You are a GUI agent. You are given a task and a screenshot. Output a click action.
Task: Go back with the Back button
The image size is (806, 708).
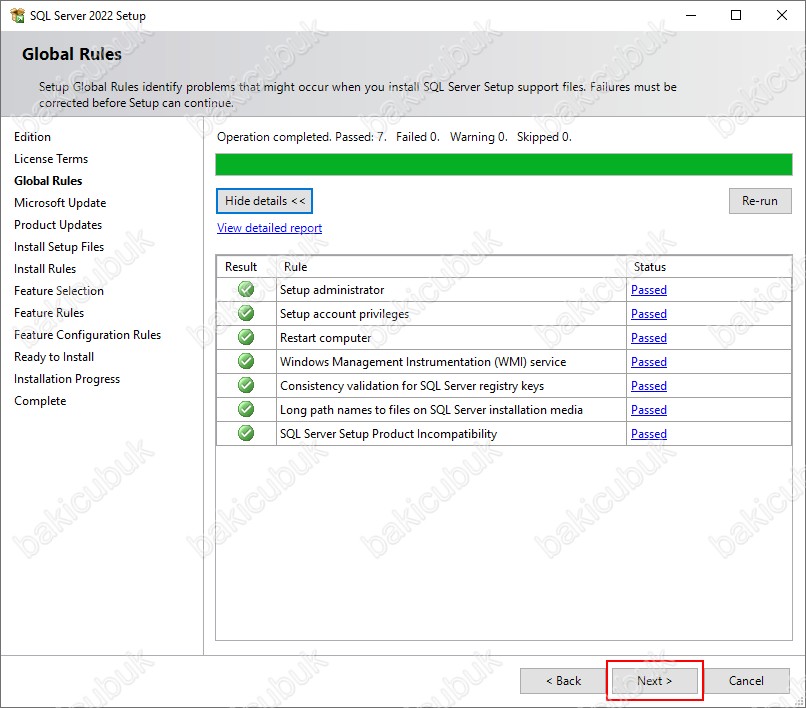pos(563,681)
